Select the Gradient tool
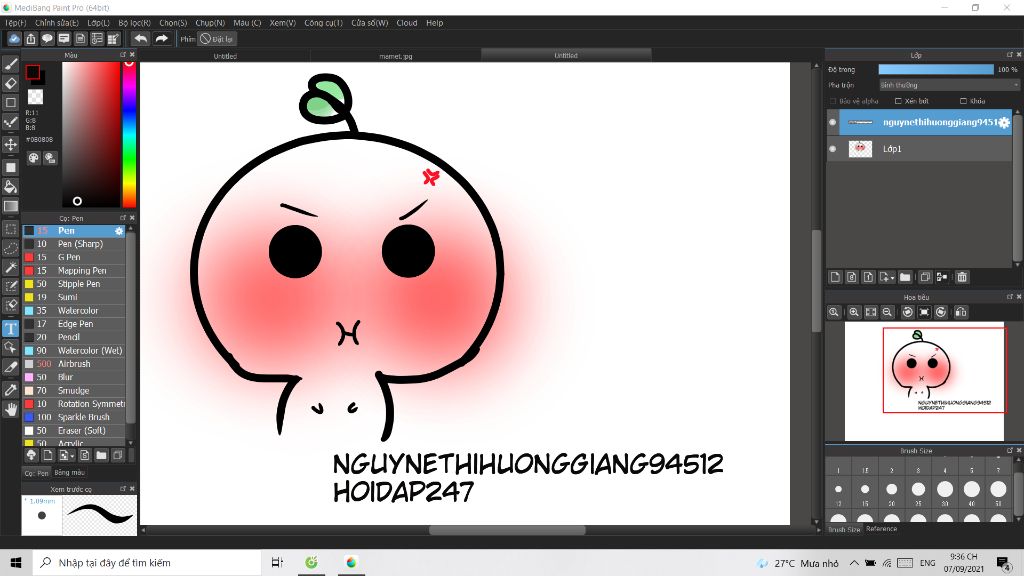The image size is (1024, 576). pos(11,206)
